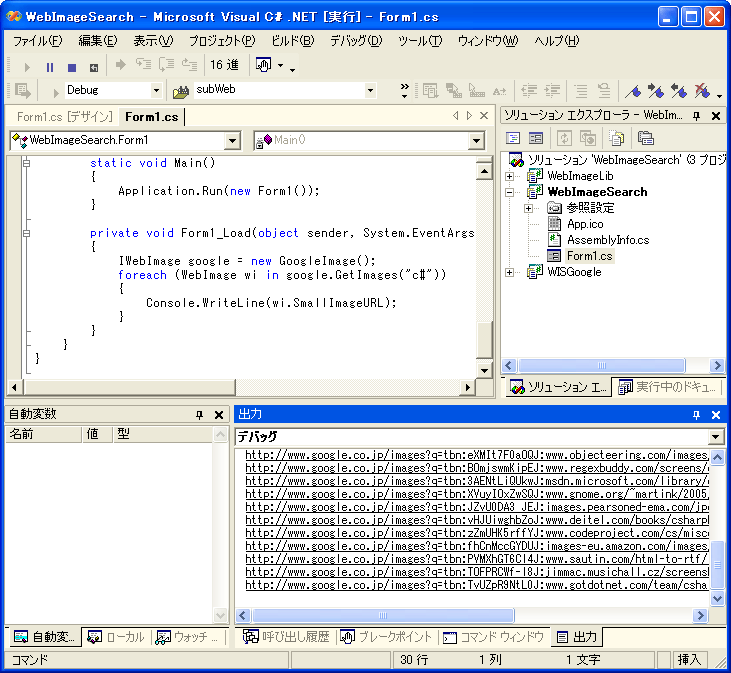
Task: Collapse the WebImageSearch project node
Action: (509, 192)
